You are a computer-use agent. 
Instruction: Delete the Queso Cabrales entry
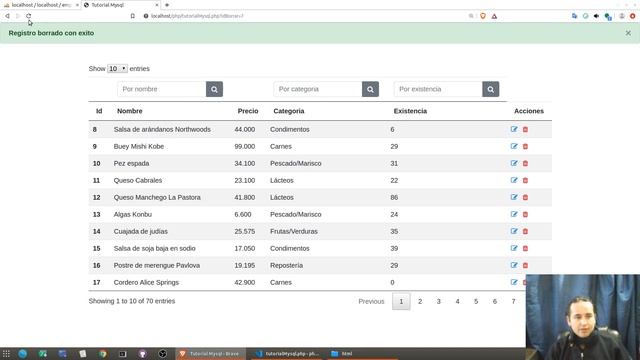(525, 180)
